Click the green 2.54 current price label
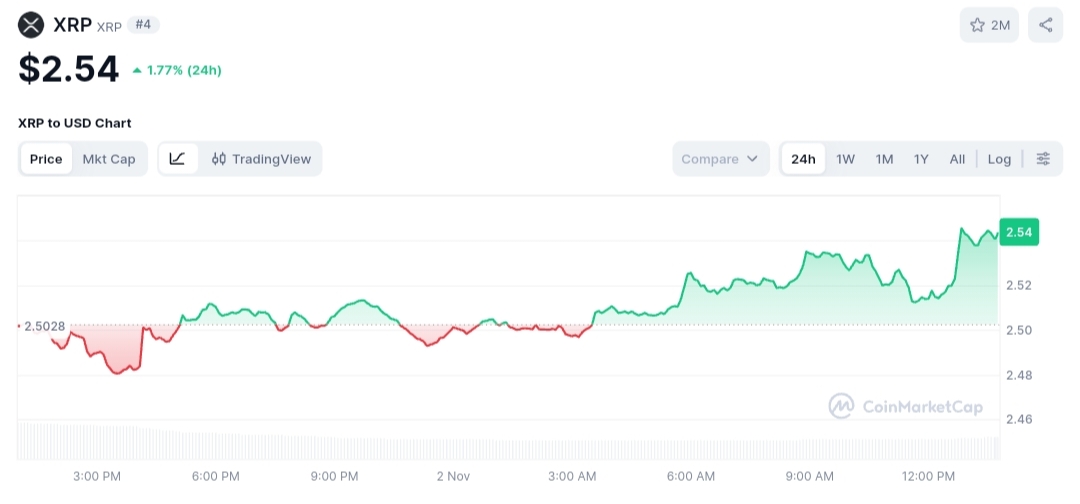 tap(1019, 232)
